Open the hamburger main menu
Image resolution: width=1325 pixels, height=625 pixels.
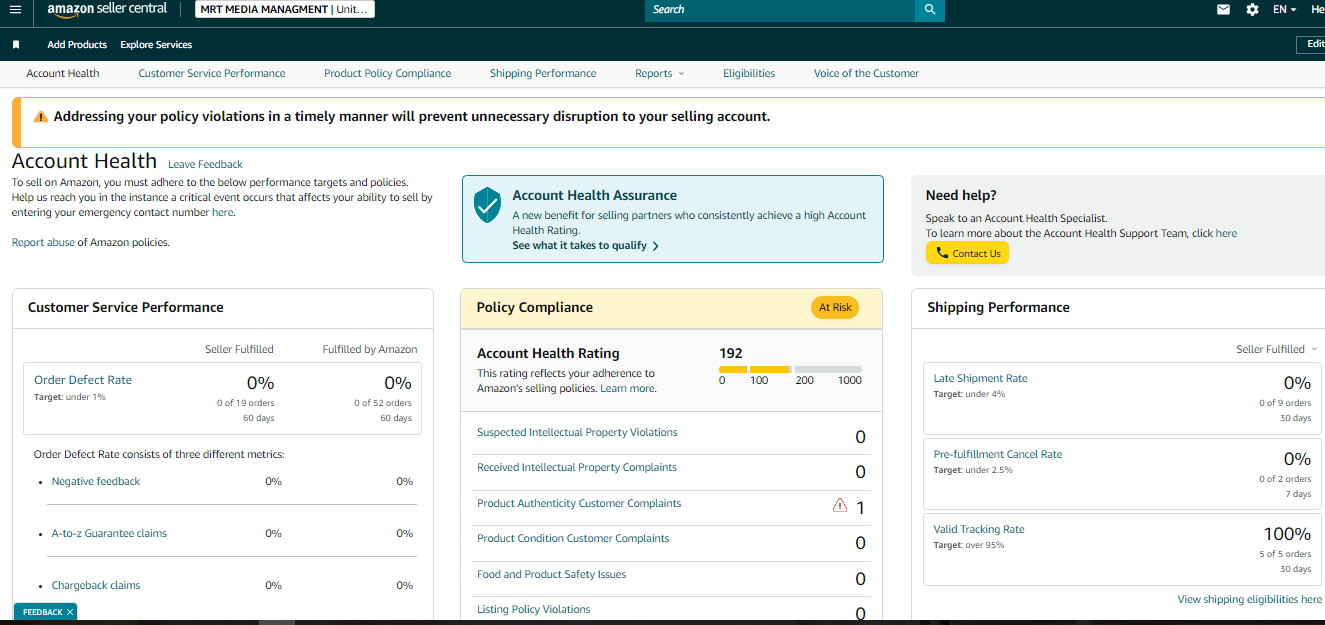coord(15,9)
